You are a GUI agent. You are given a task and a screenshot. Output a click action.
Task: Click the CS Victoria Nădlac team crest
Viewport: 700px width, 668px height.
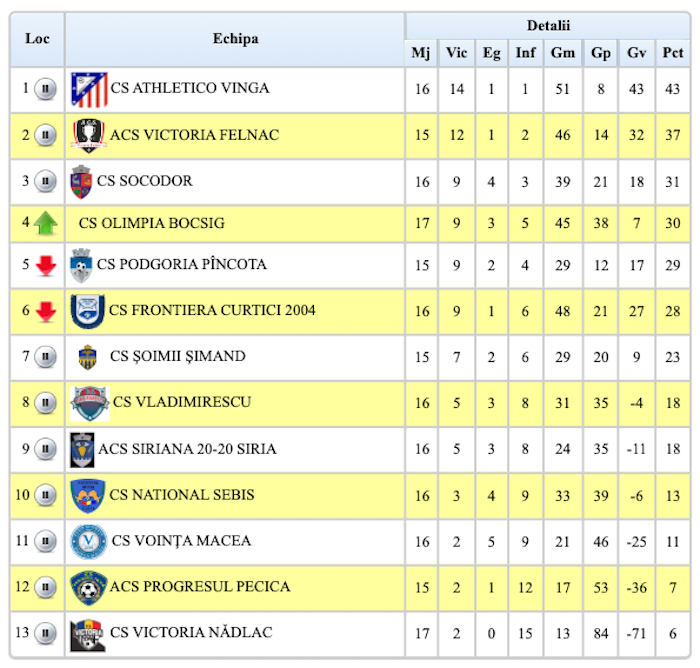(x=88, y=634)
